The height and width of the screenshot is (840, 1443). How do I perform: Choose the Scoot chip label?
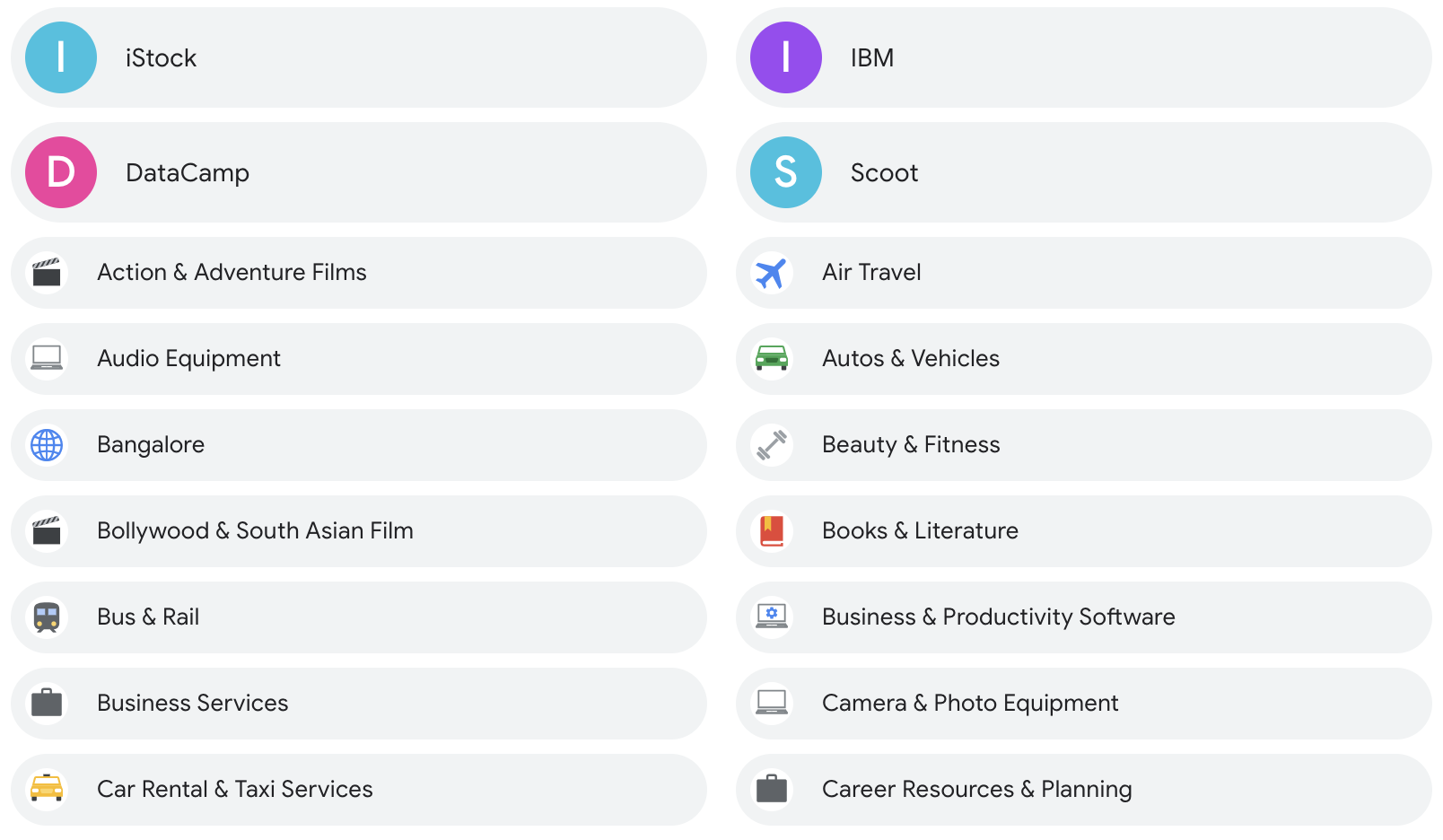[884, 172]
